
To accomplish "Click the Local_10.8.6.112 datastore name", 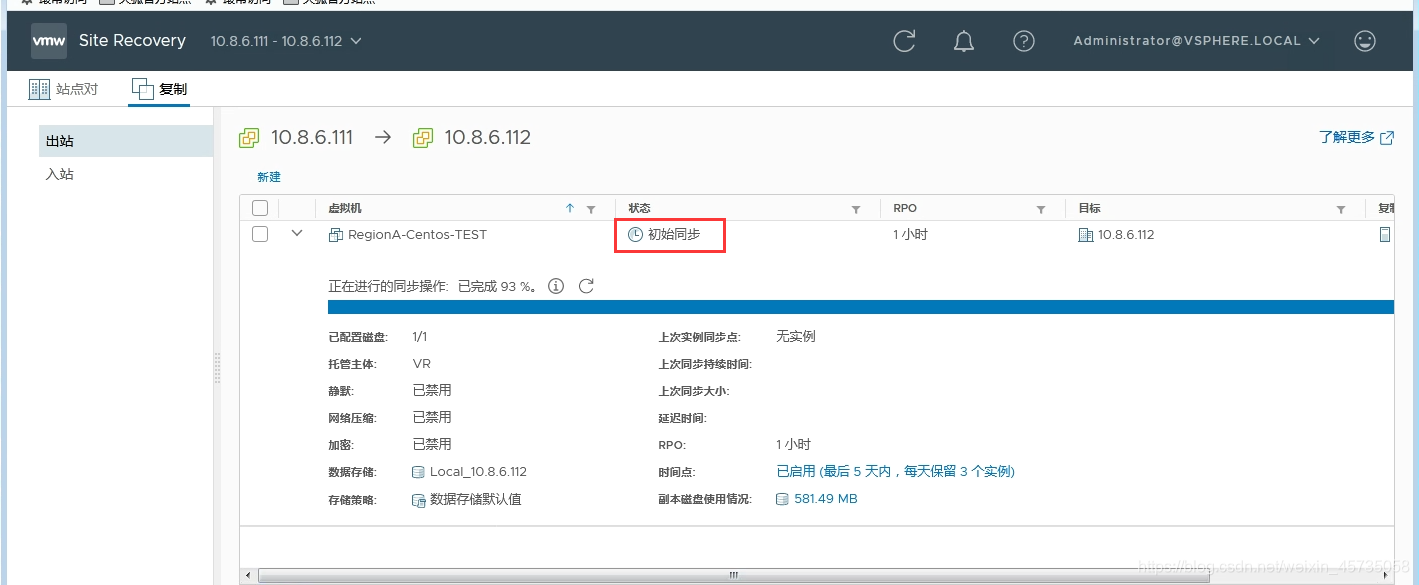I will (478, 472).
